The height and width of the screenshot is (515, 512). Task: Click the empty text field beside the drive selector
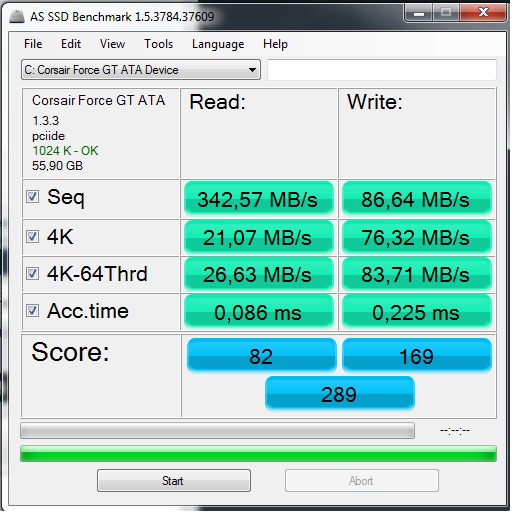pyautogui.click(x=382, y=70)
